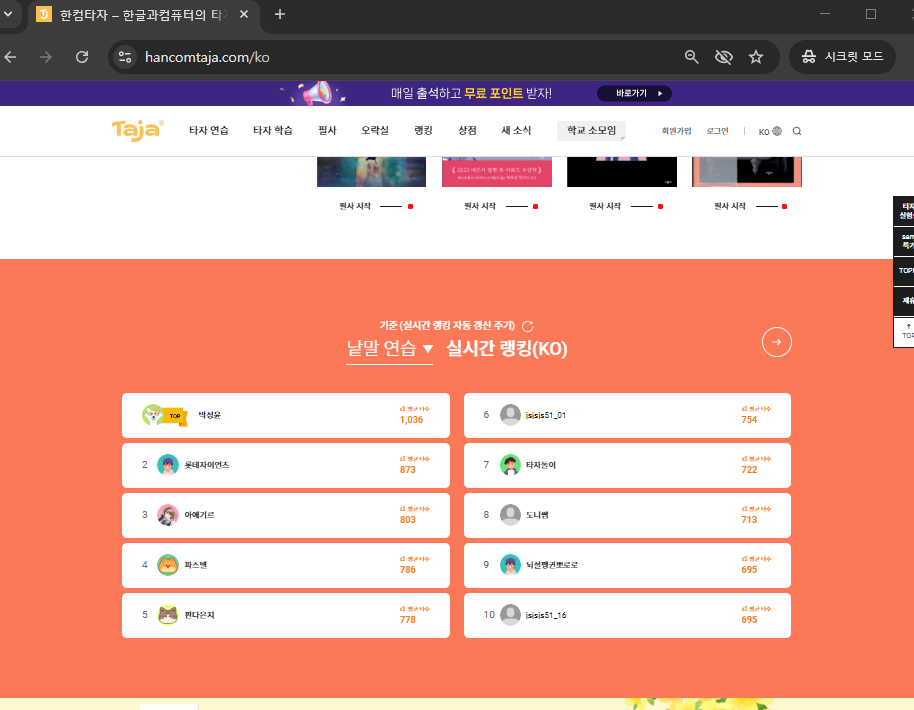Select the 학교 소모임 tab

[x=592, y=130]
